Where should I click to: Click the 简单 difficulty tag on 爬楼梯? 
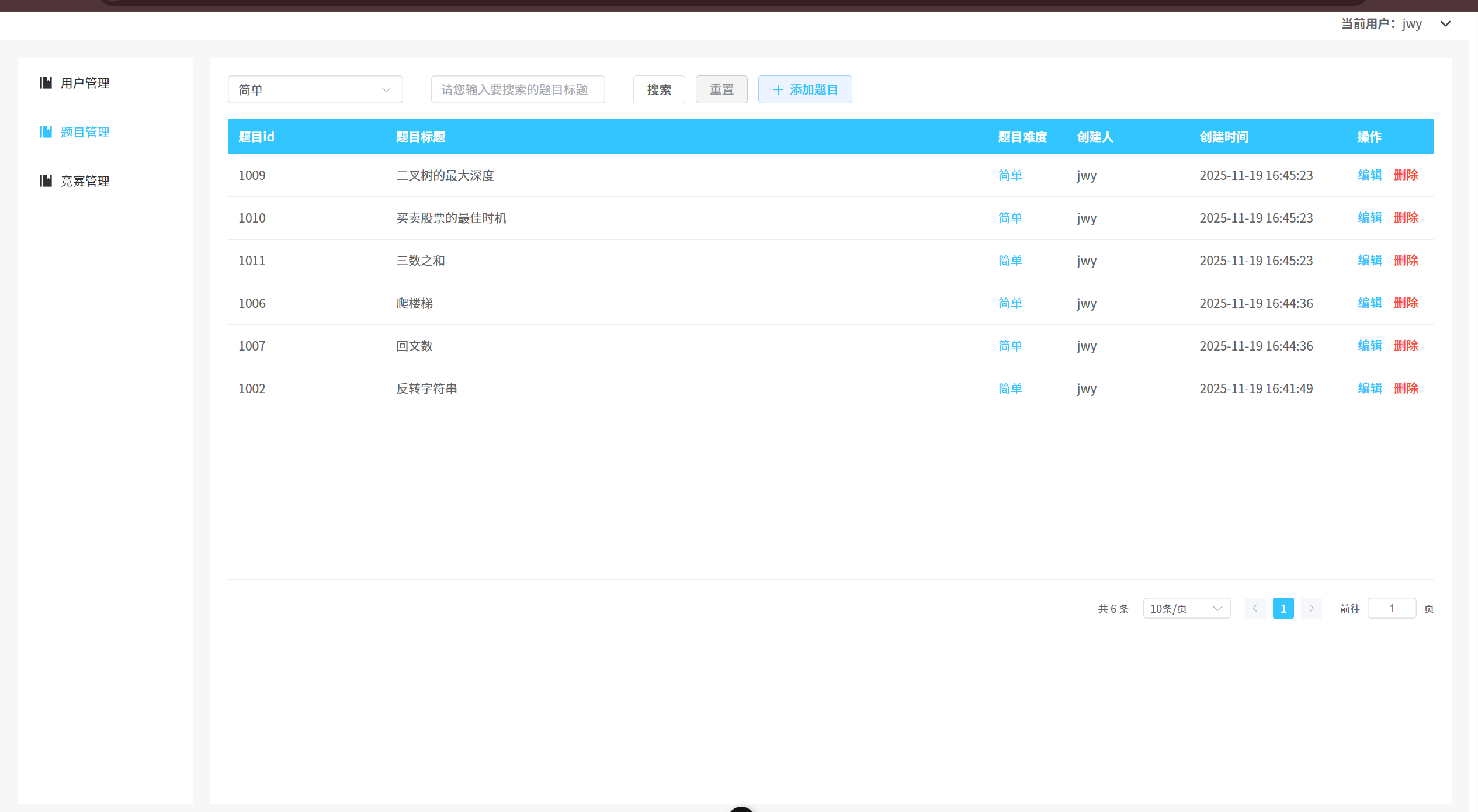pos(1009,303)
